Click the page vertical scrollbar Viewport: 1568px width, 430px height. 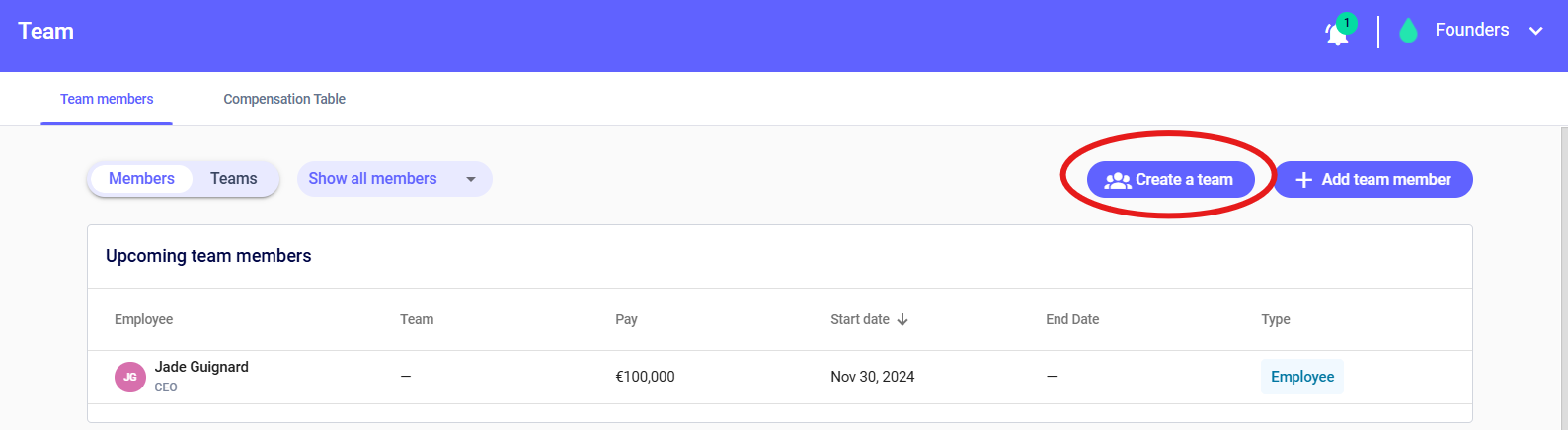click(x=1563, y=277)
